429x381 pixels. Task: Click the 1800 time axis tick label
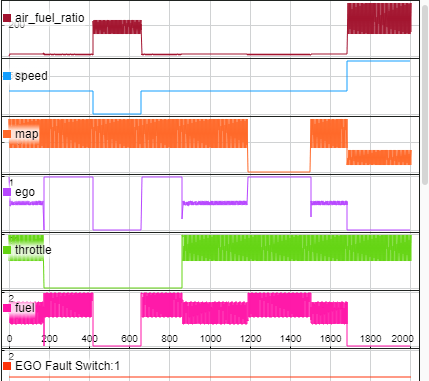click(x=371, y=339)
